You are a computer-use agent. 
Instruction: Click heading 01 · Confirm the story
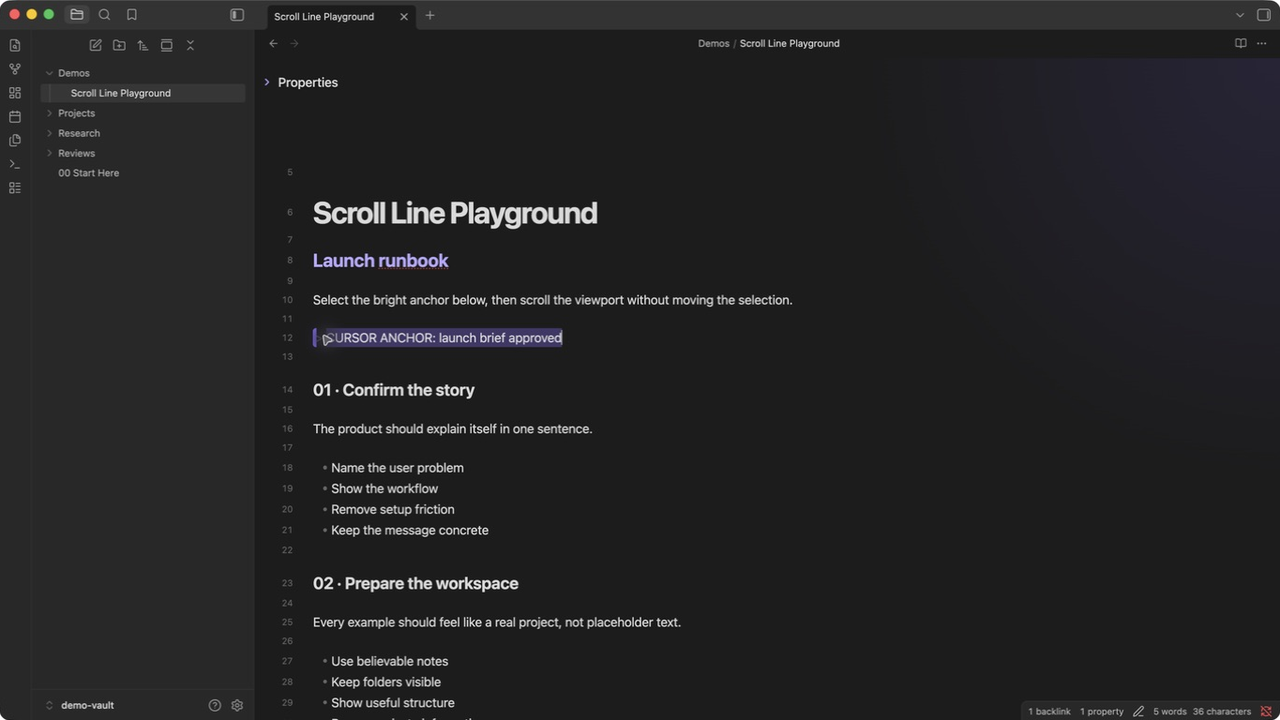click(x=394, y=390)
